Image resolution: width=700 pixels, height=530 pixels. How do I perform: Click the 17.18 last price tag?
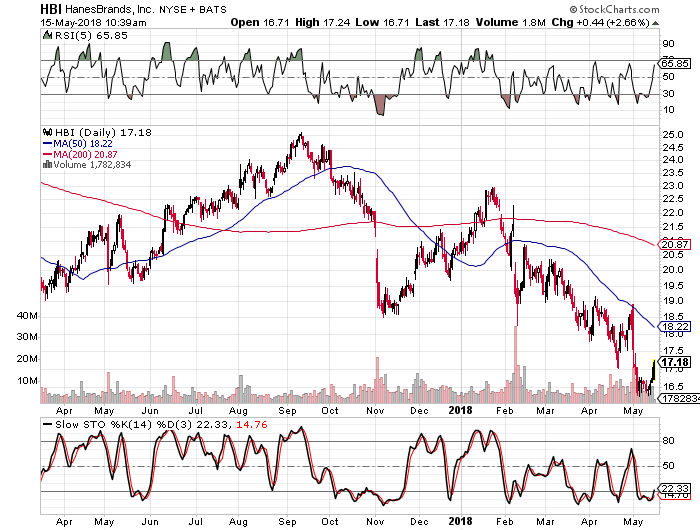click(x=675, y=362)
